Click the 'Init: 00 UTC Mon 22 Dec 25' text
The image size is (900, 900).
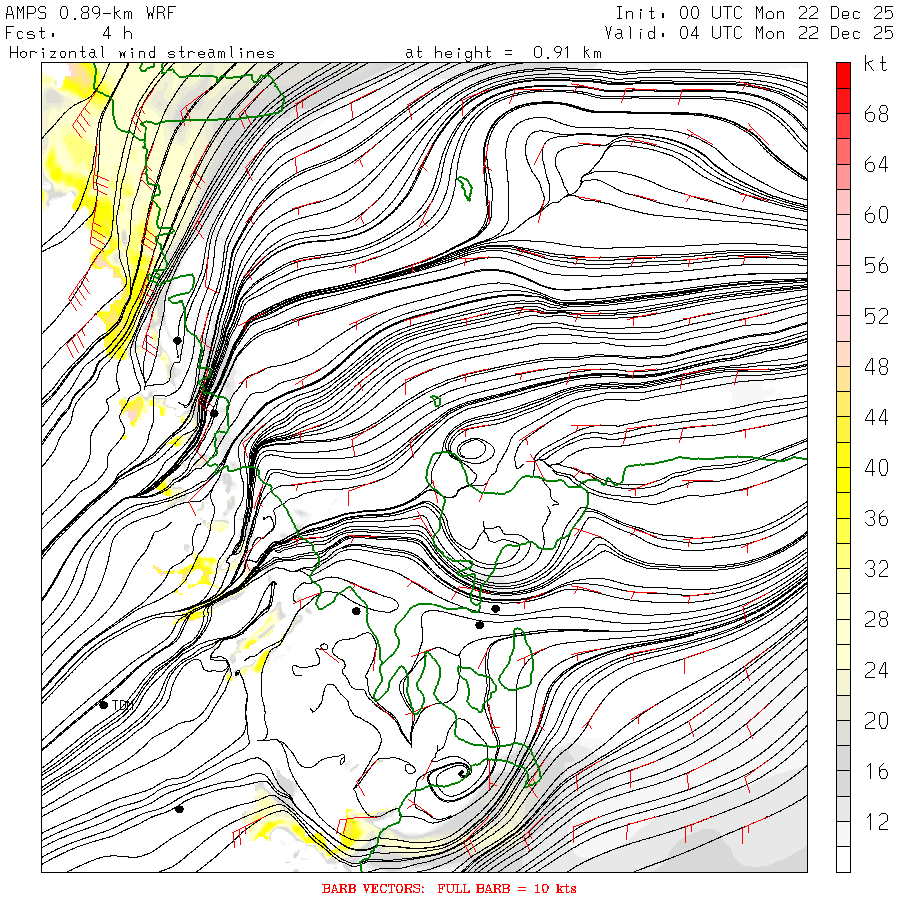tap(754, 13)
